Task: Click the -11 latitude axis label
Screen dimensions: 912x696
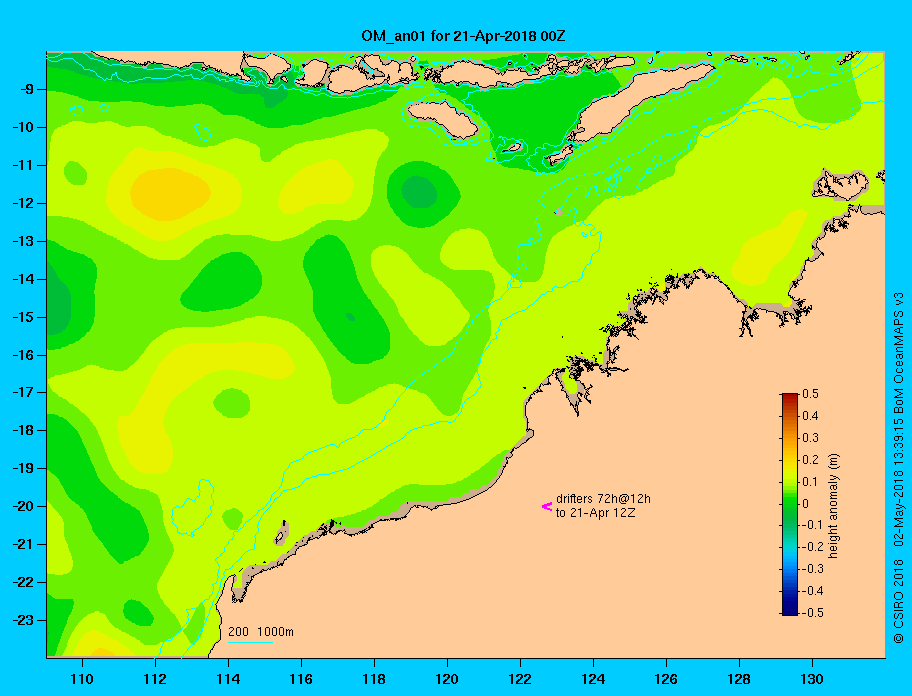Action: [22, 165]
